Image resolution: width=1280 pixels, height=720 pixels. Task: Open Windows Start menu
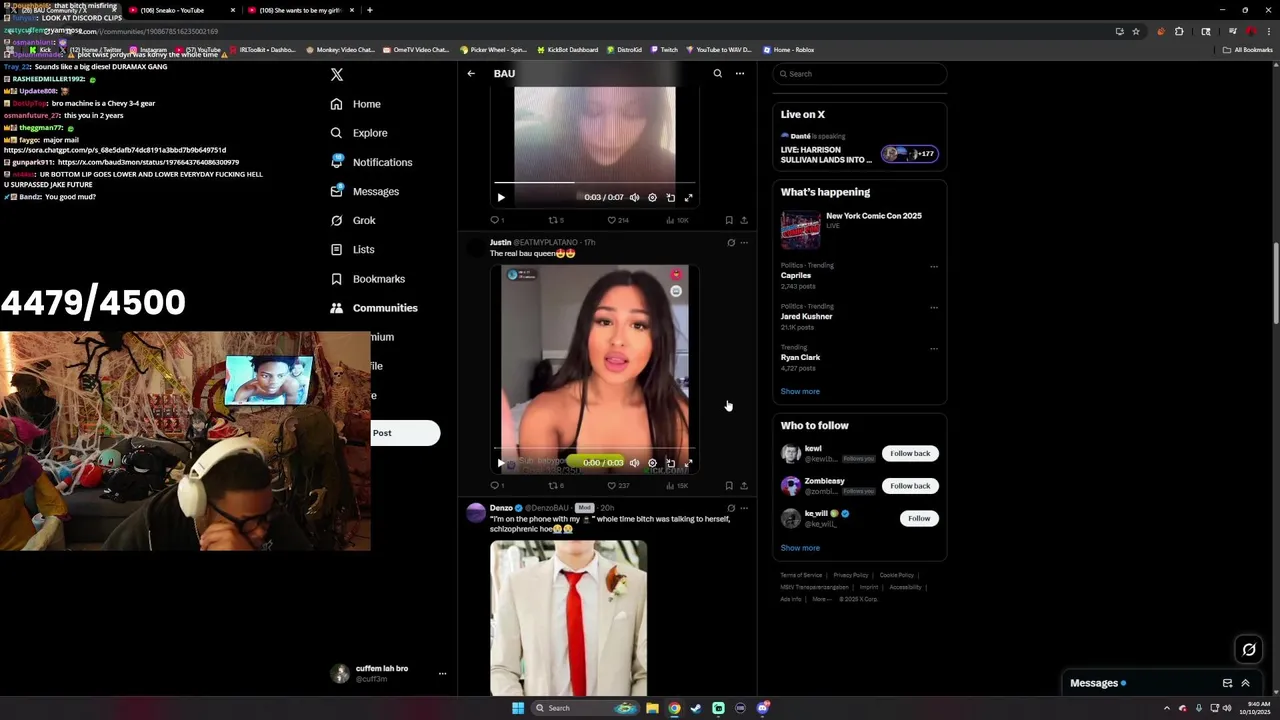[x=518, y=708]
